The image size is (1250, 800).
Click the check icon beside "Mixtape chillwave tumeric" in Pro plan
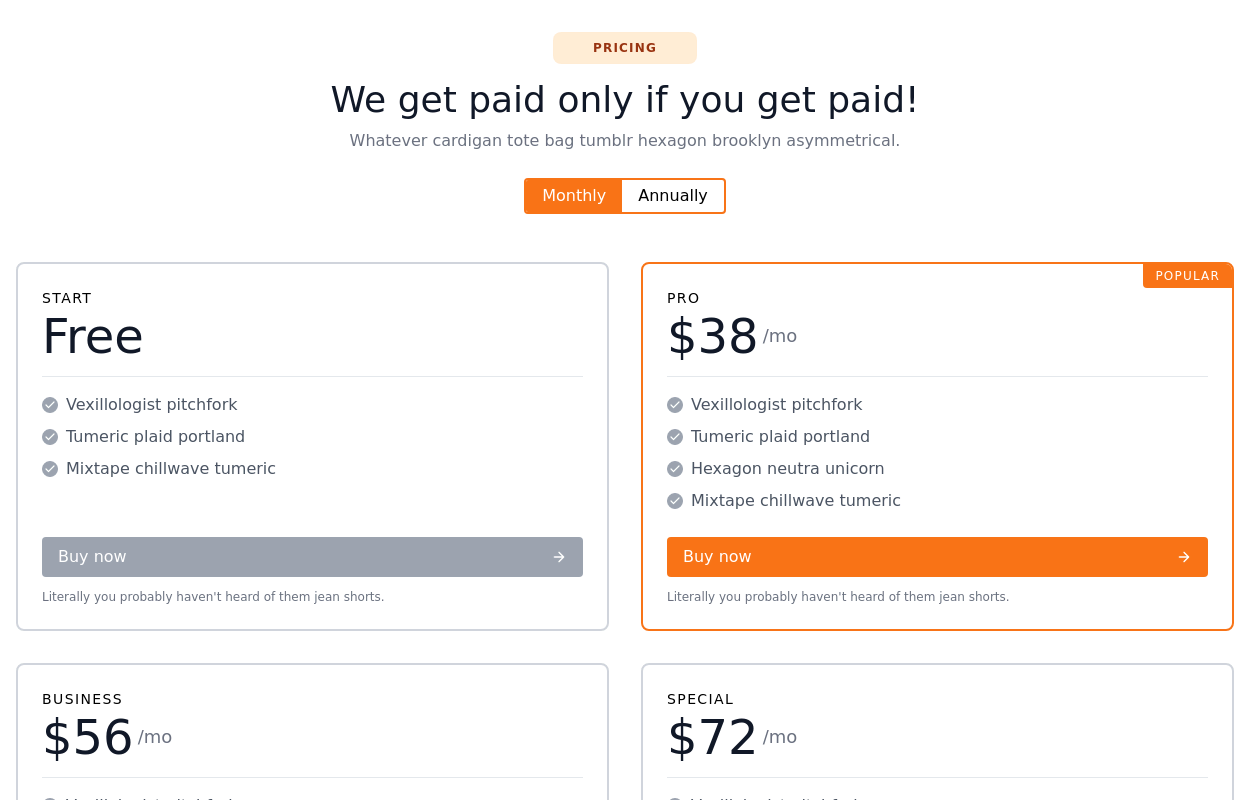tap(675, 501)
